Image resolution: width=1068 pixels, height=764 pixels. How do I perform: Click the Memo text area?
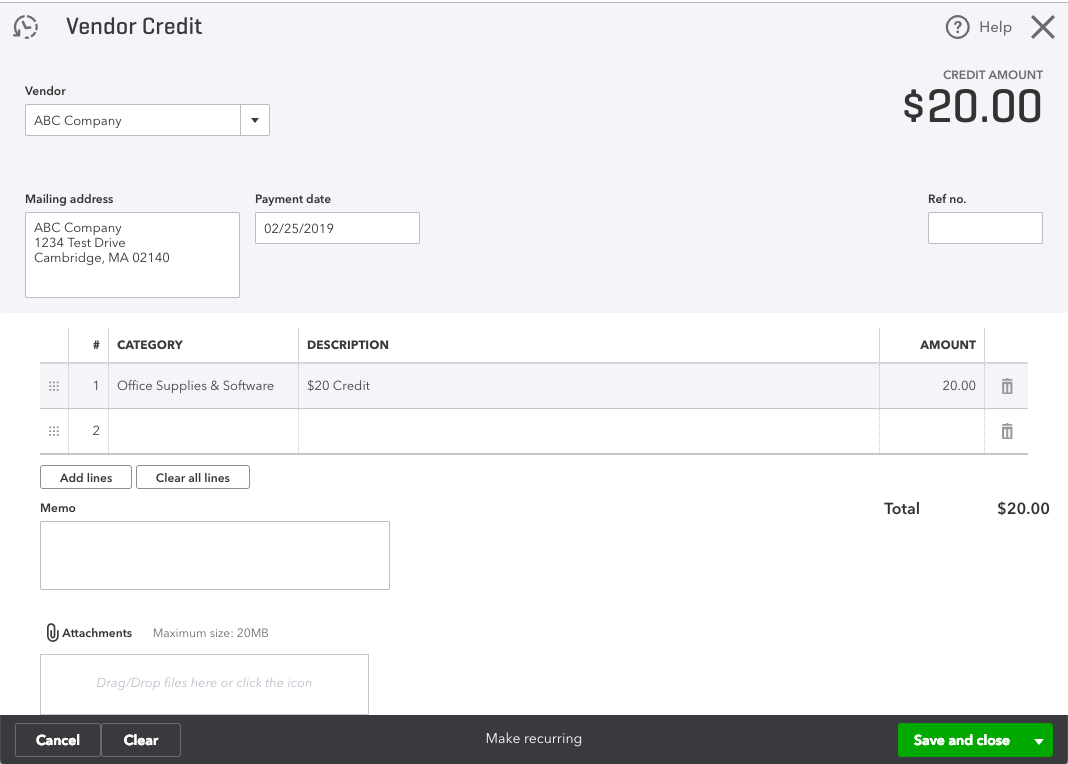[x=215, y=556]
